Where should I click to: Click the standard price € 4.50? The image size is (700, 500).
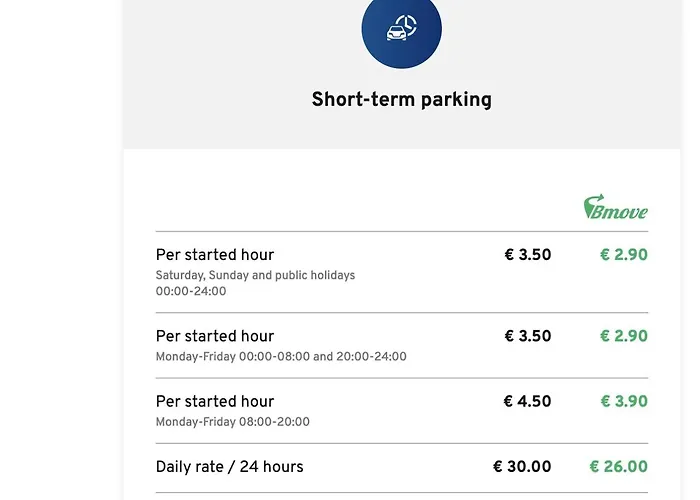[527, 401]
